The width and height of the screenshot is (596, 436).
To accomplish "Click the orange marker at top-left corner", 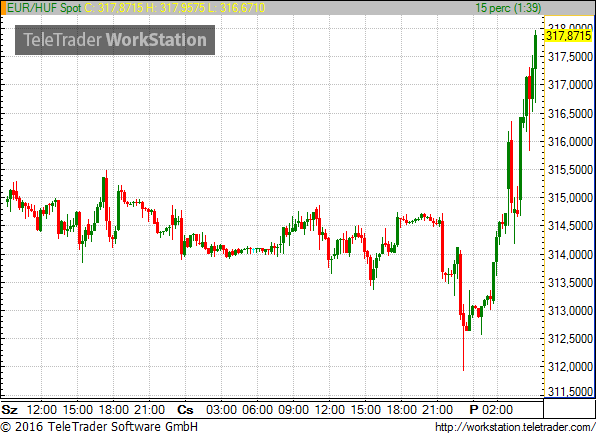I will pyautogui.click(x=3, y=8).
